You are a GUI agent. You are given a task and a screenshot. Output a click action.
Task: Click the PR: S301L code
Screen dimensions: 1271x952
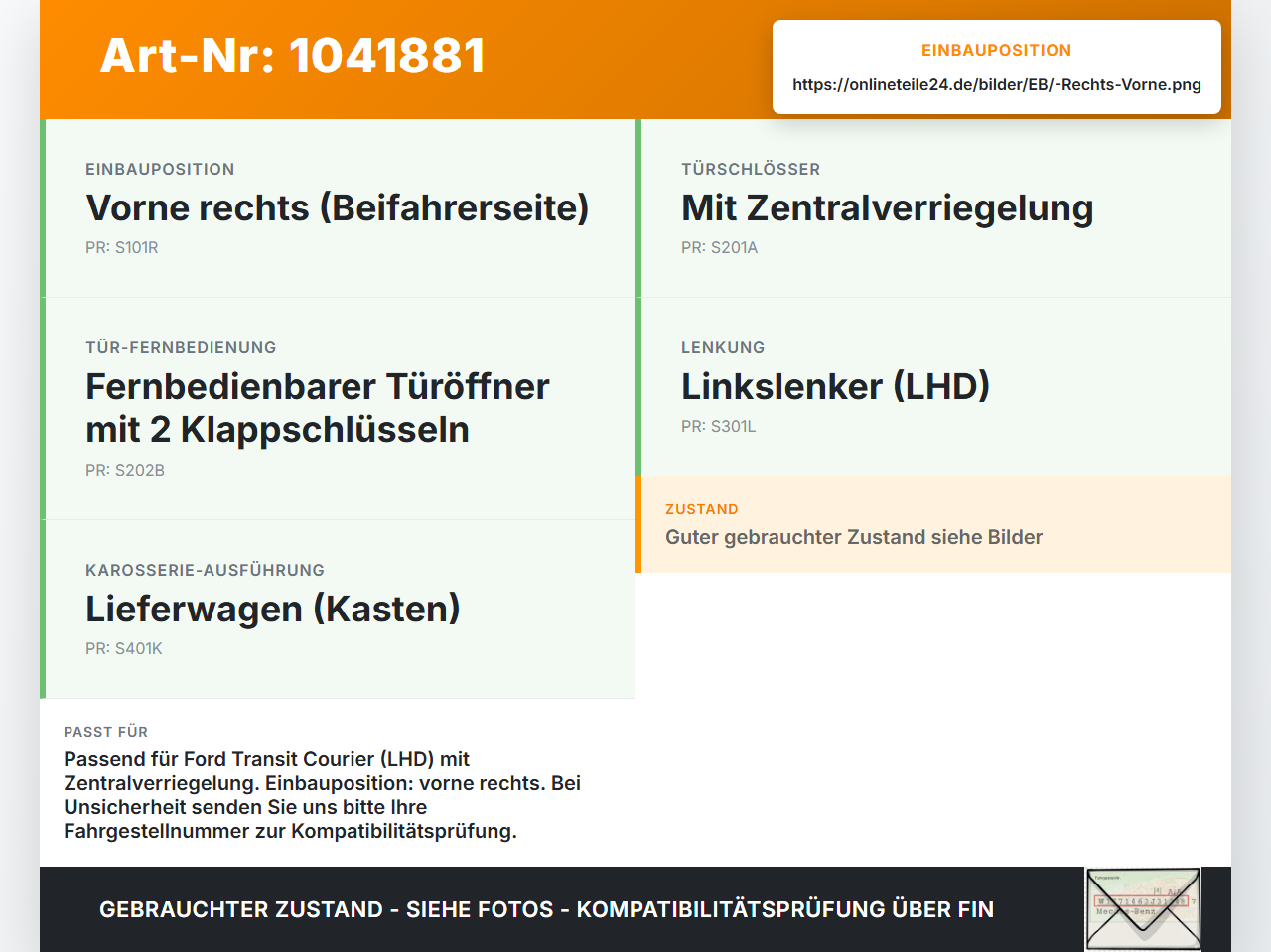718,426
